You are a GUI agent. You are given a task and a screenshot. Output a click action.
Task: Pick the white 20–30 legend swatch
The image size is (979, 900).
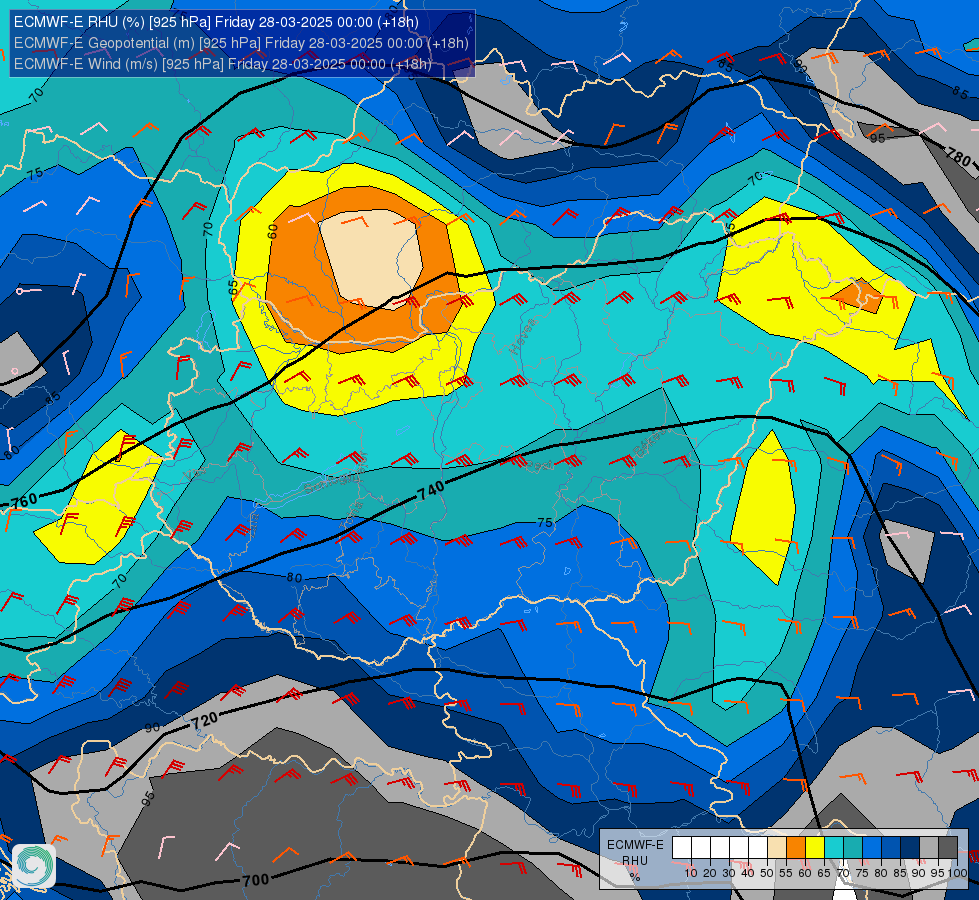[x=720, y=848]
